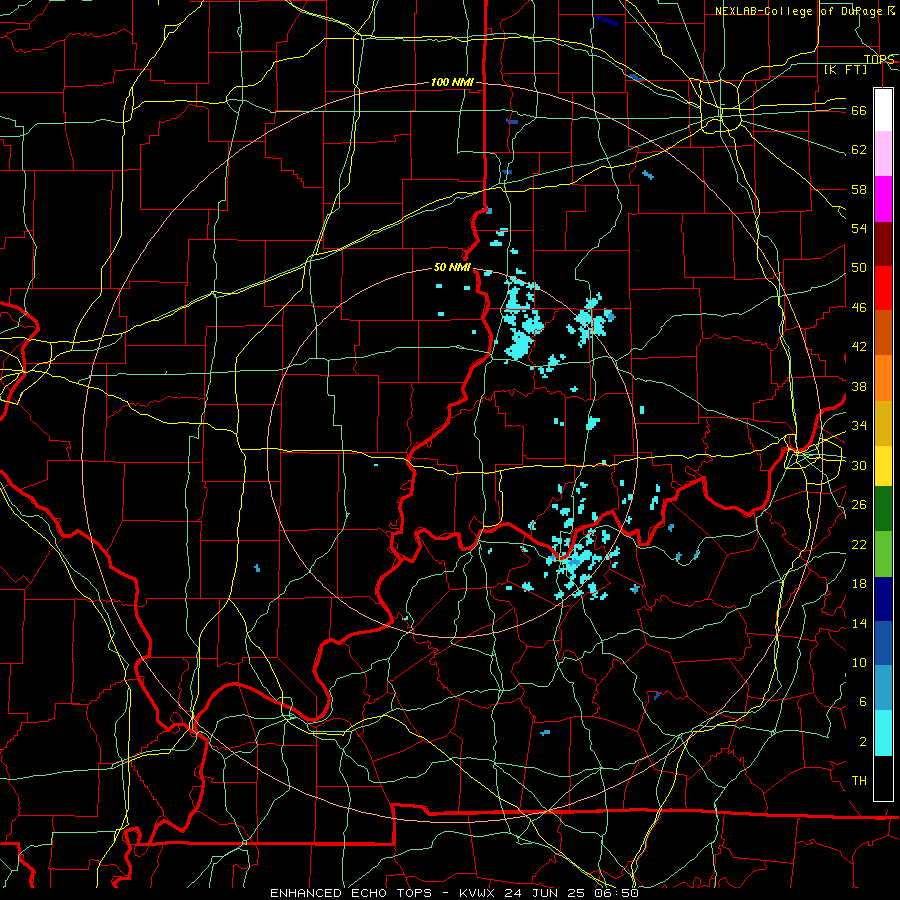This screenshot has height=900, width=900.
Task: Click the TH legend label
Action: point(859,781)
